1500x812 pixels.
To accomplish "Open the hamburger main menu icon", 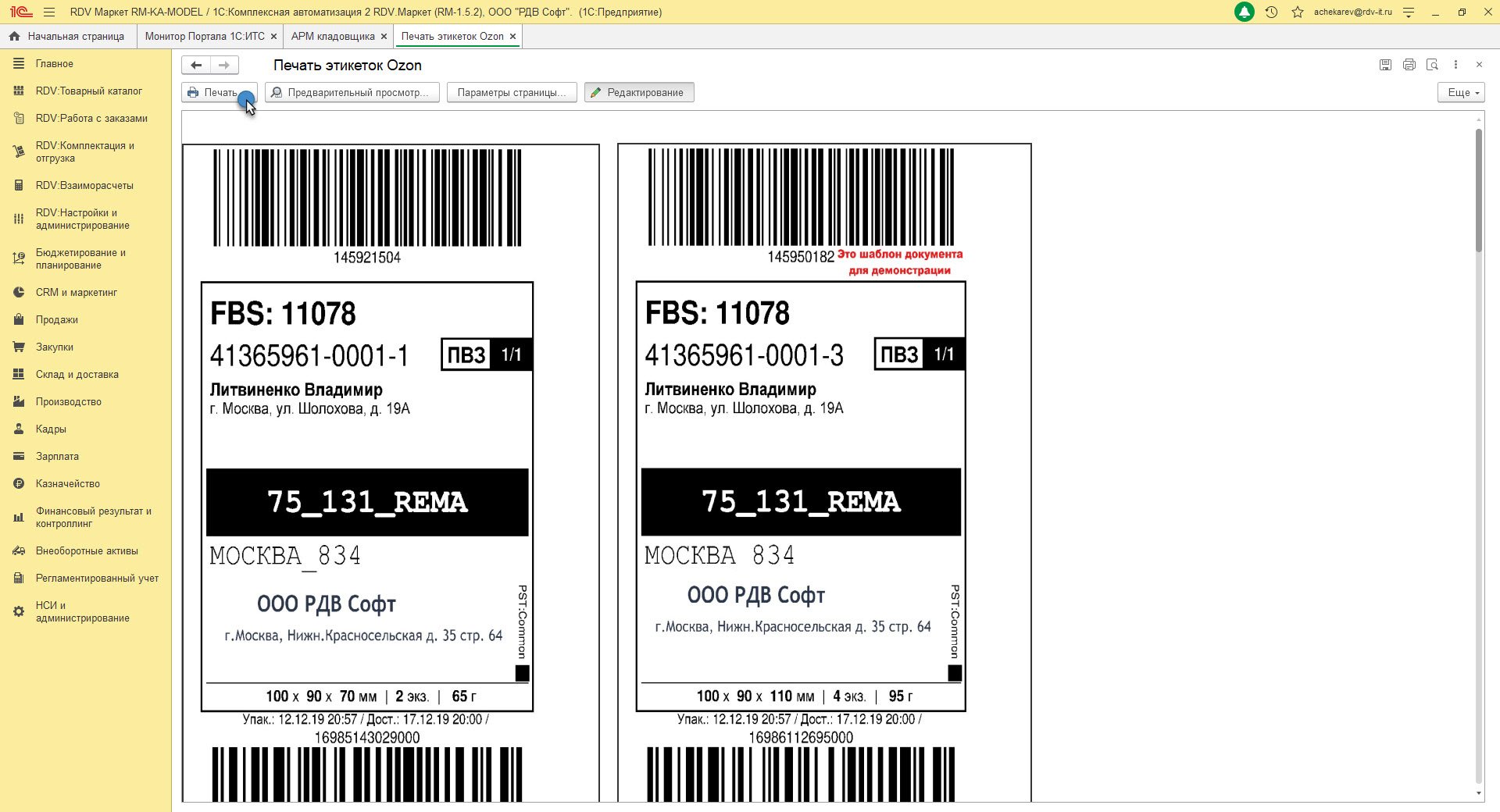I will tap(49, 12).
